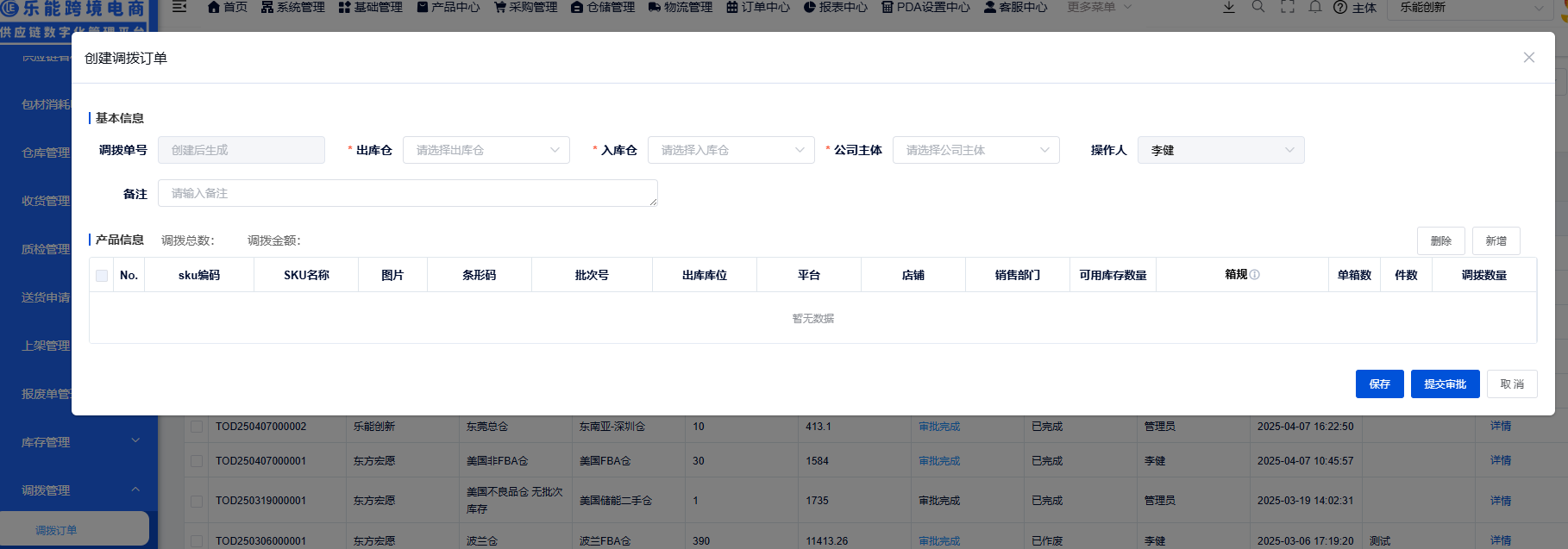Viewport: 1568px width, 549px height.
Task: Click the 删除 button
Action: 1441,241
